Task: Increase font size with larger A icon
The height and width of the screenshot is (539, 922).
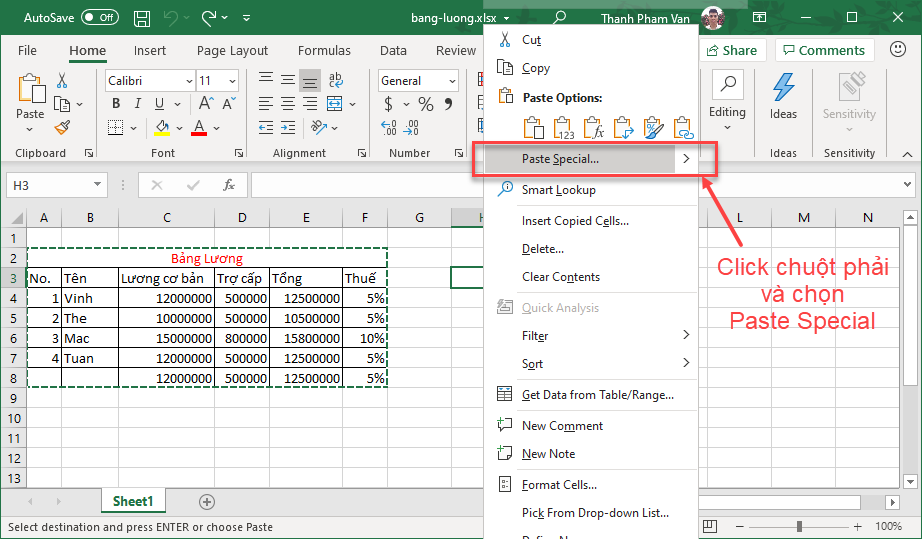Action: point(205,103)
